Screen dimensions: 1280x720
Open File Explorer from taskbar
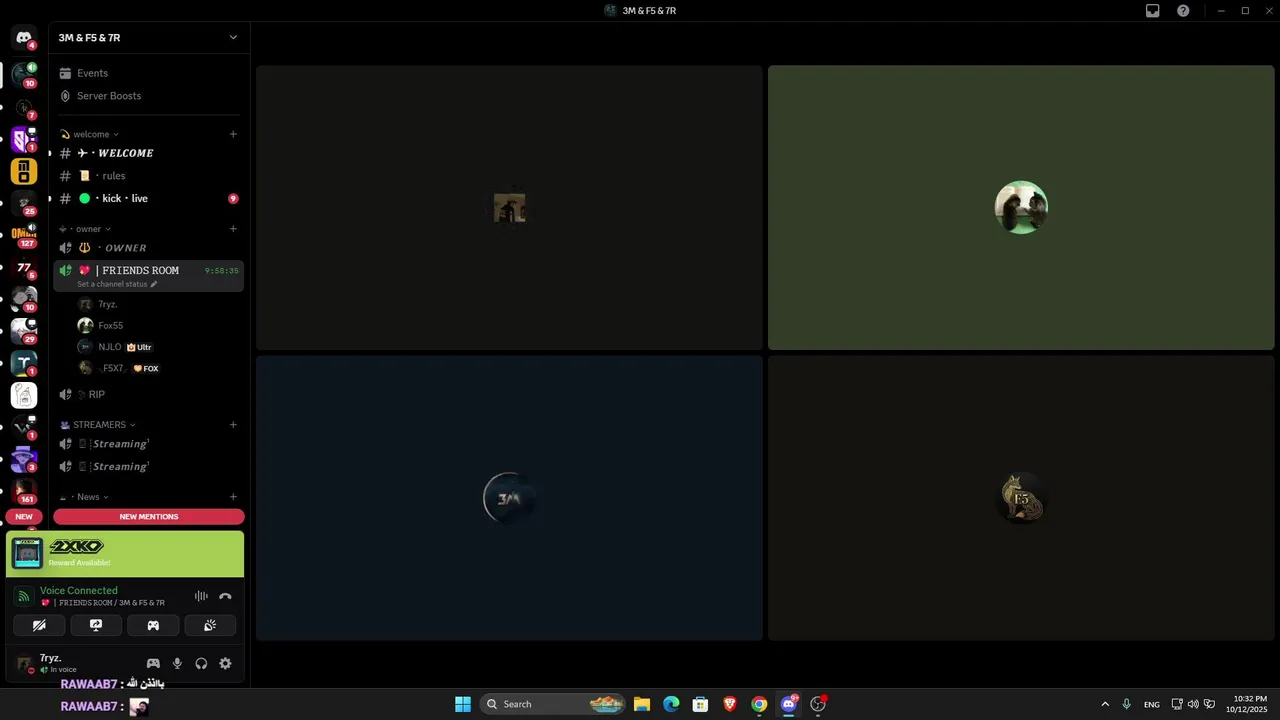click(x=642, y=704)
